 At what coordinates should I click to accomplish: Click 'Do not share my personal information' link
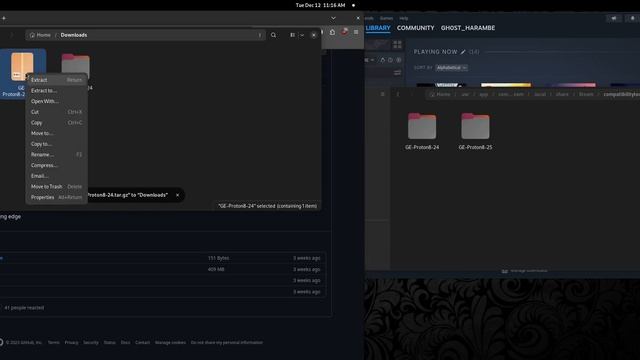coord(227,342)
